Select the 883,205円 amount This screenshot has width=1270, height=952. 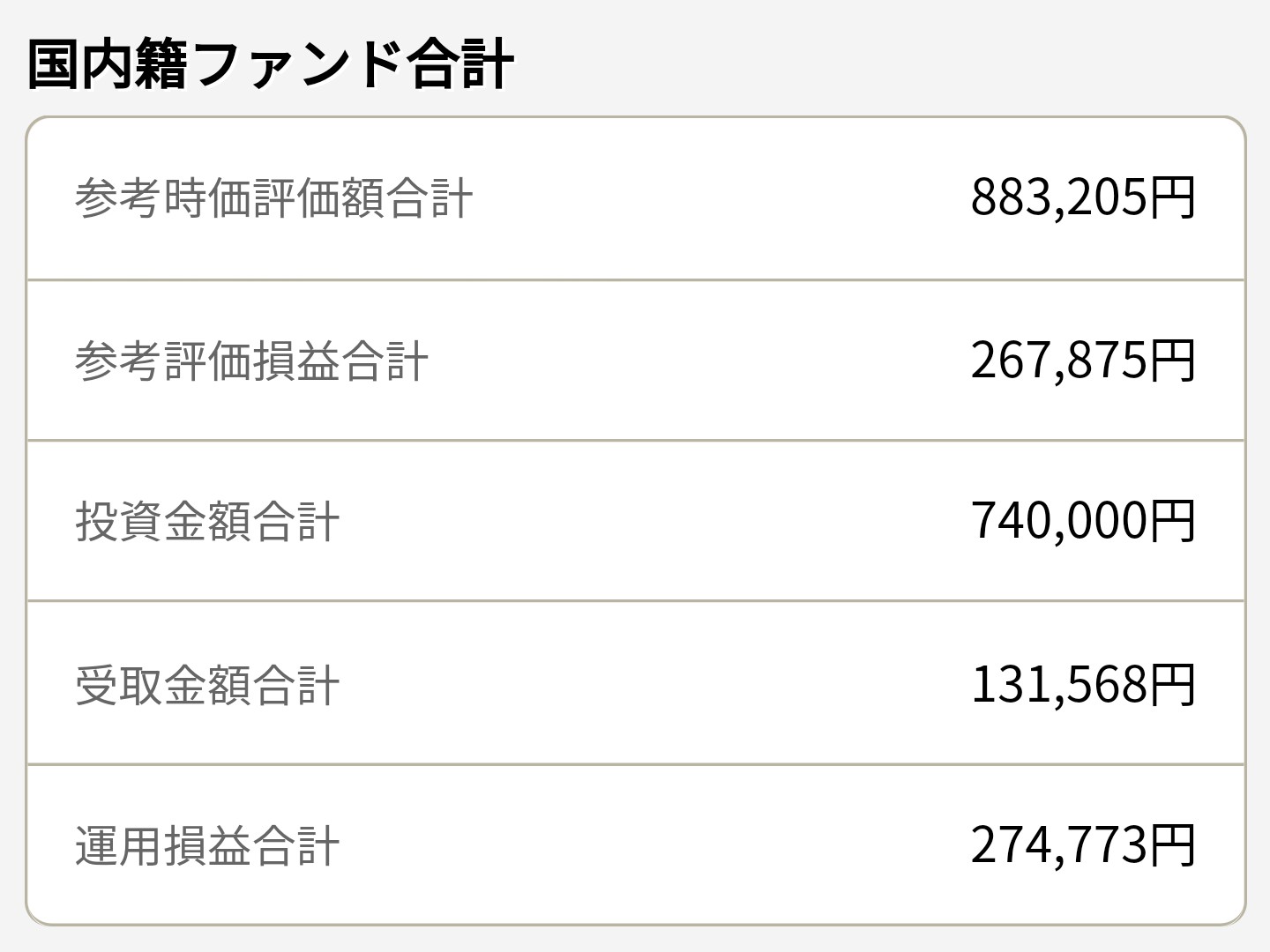1082,197
